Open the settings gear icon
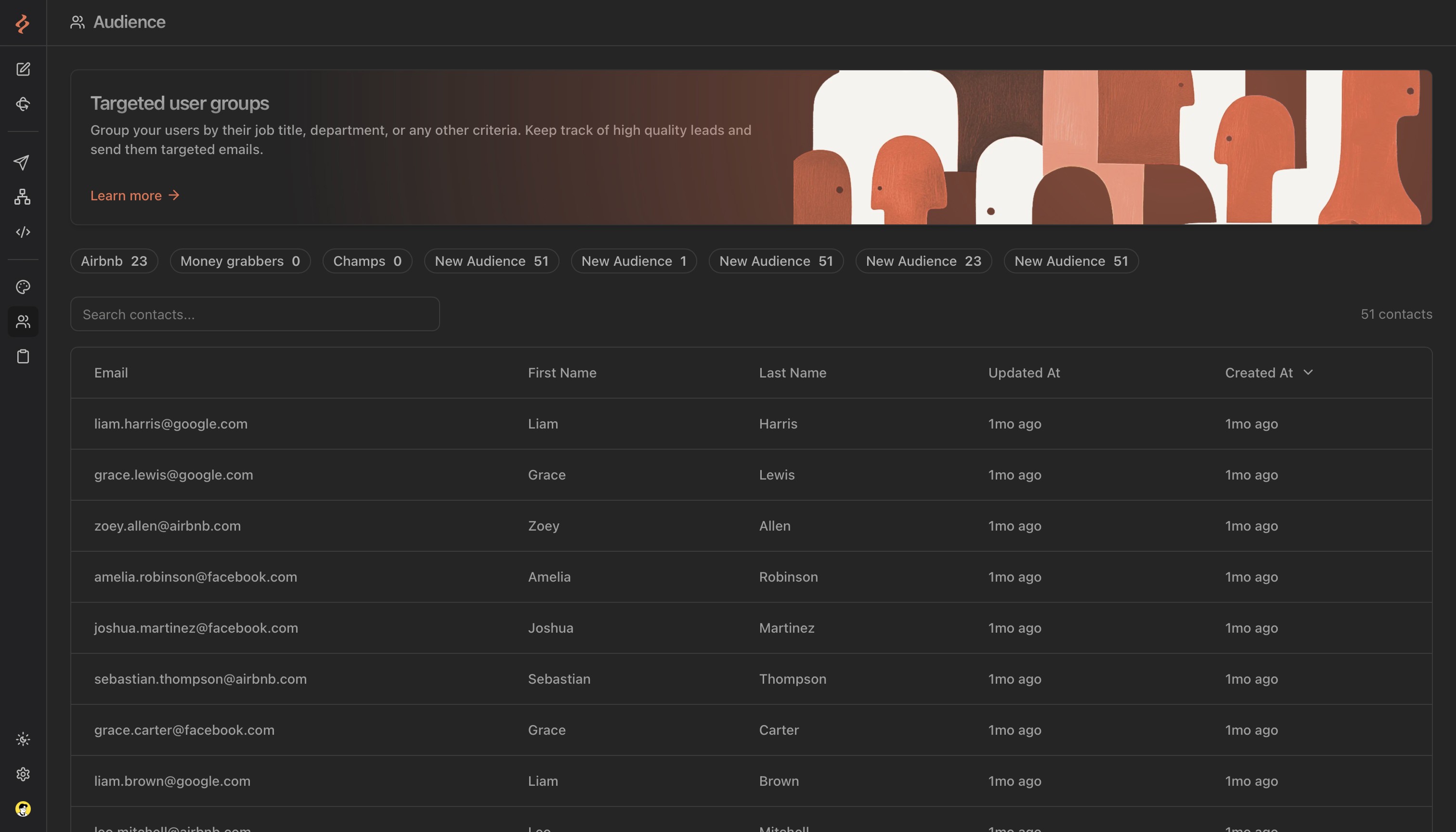This screenshot has height=832, width=1456. pyautogui.click(x=23, y=774)
